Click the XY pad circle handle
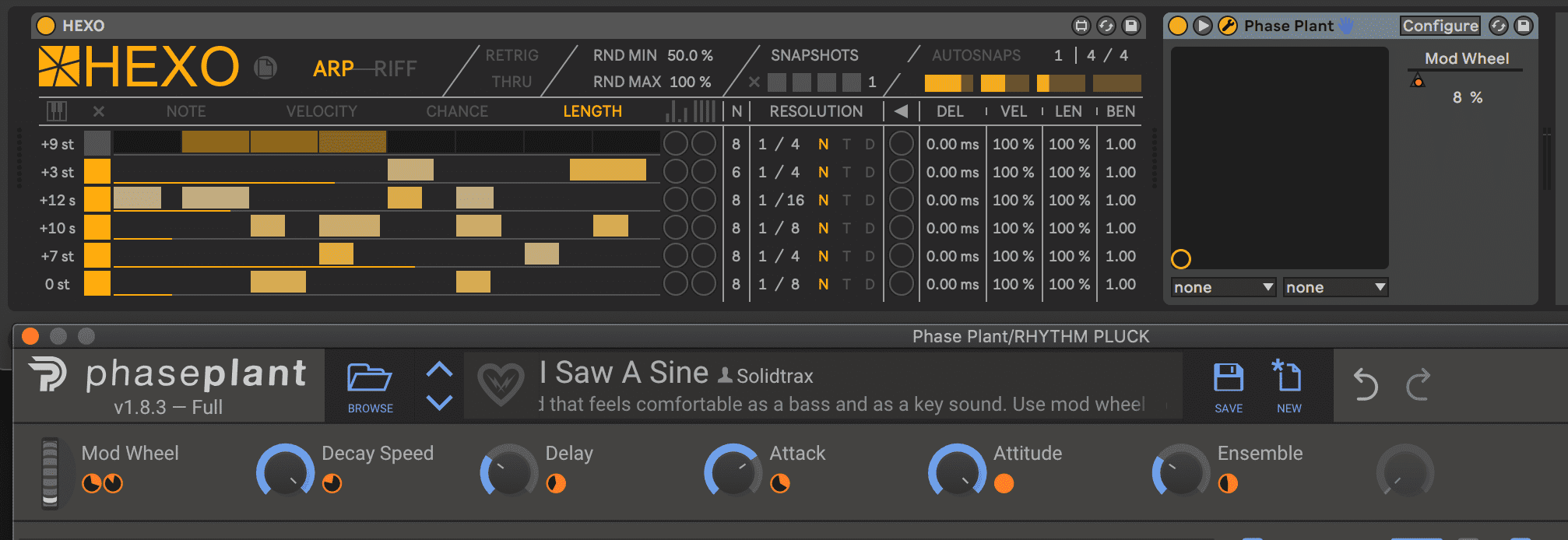The height and width of the screenshot is (540, 1568). pyautogui.click(x=1181, y=259)
